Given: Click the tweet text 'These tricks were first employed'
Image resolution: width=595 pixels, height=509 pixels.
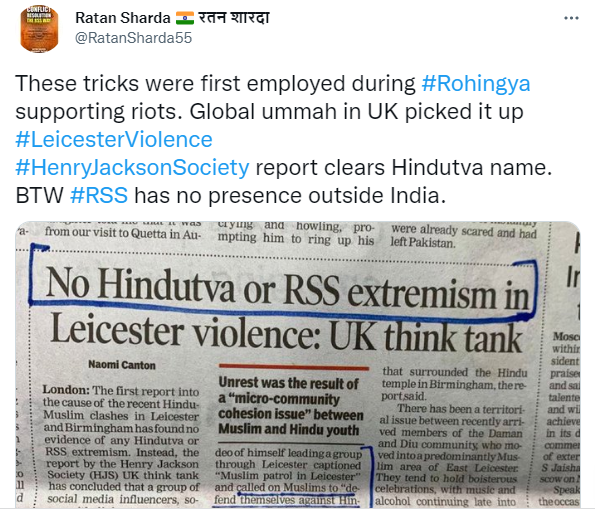Looking at the screenshot, I should (215, 84).
